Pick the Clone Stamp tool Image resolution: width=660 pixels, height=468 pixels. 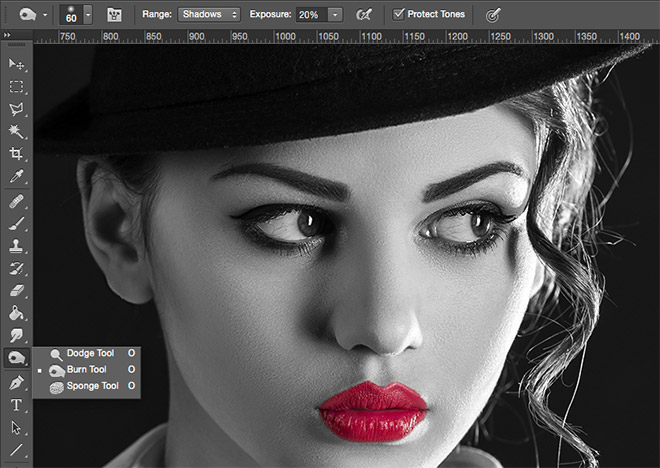point(16,246)
